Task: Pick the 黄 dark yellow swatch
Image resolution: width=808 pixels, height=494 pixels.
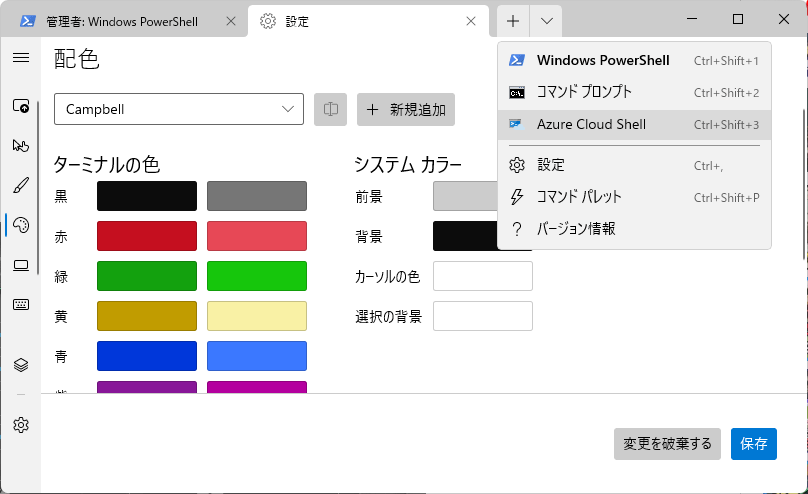Action: click(x=147, y=316)
